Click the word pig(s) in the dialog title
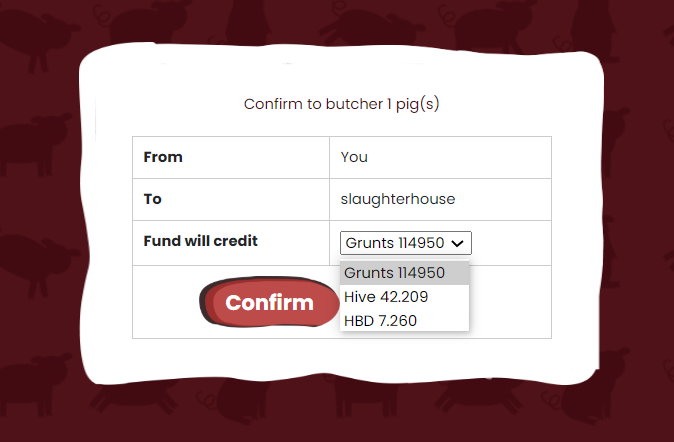This screenshot has height=442, width=674. tap(417, 104)
